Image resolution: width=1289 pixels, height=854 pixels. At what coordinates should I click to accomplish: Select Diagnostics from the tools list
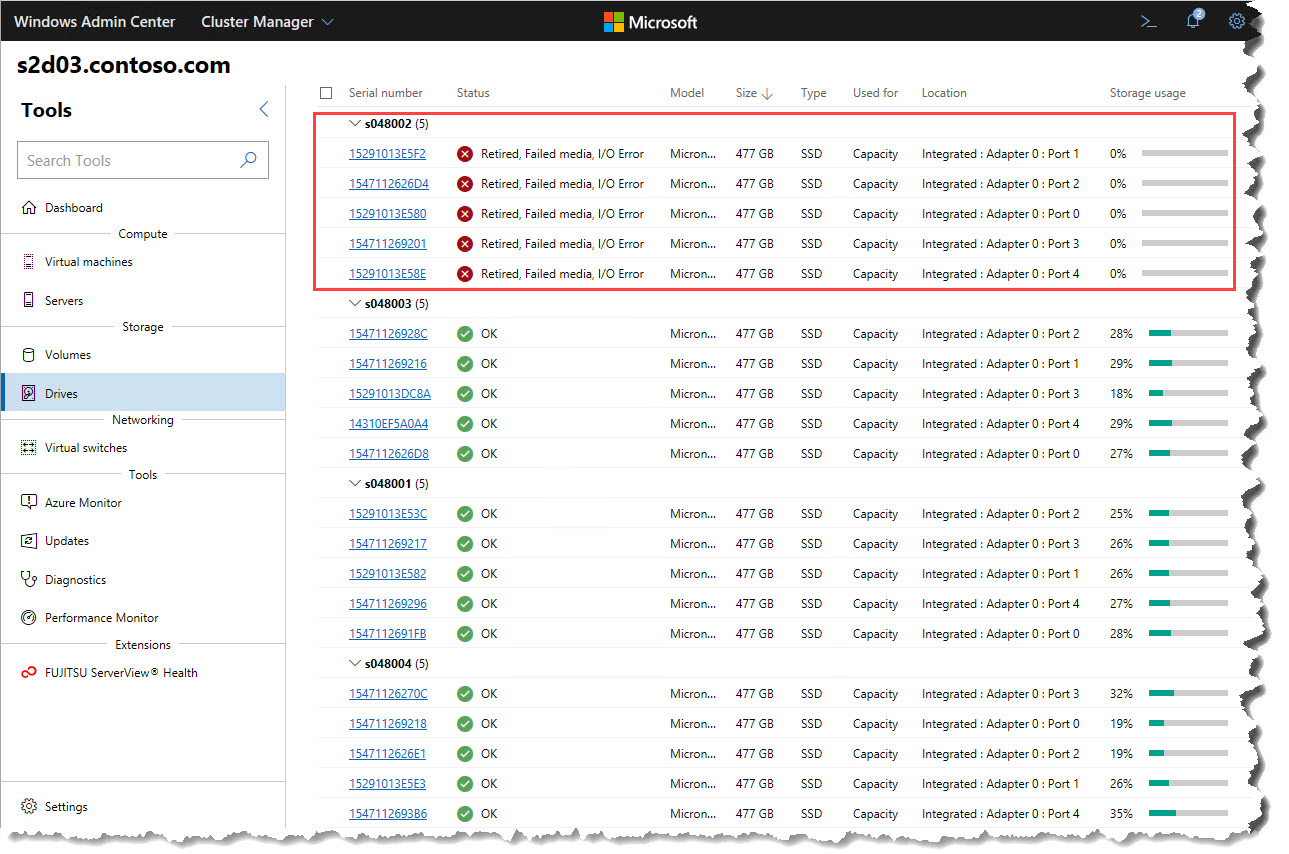click(75, 580)
